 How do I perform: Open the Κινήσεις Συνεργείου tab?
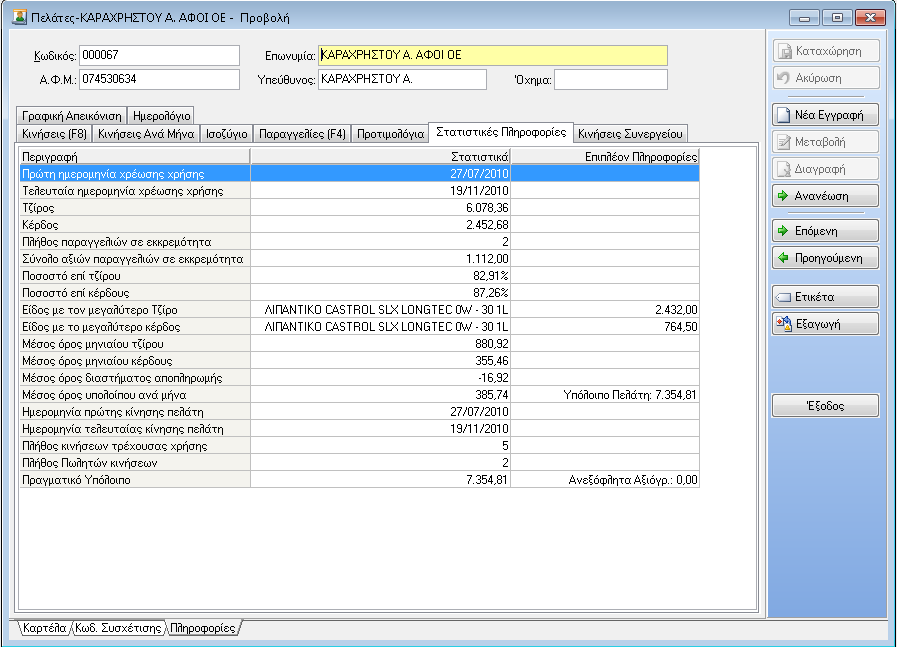pos(630,134)
